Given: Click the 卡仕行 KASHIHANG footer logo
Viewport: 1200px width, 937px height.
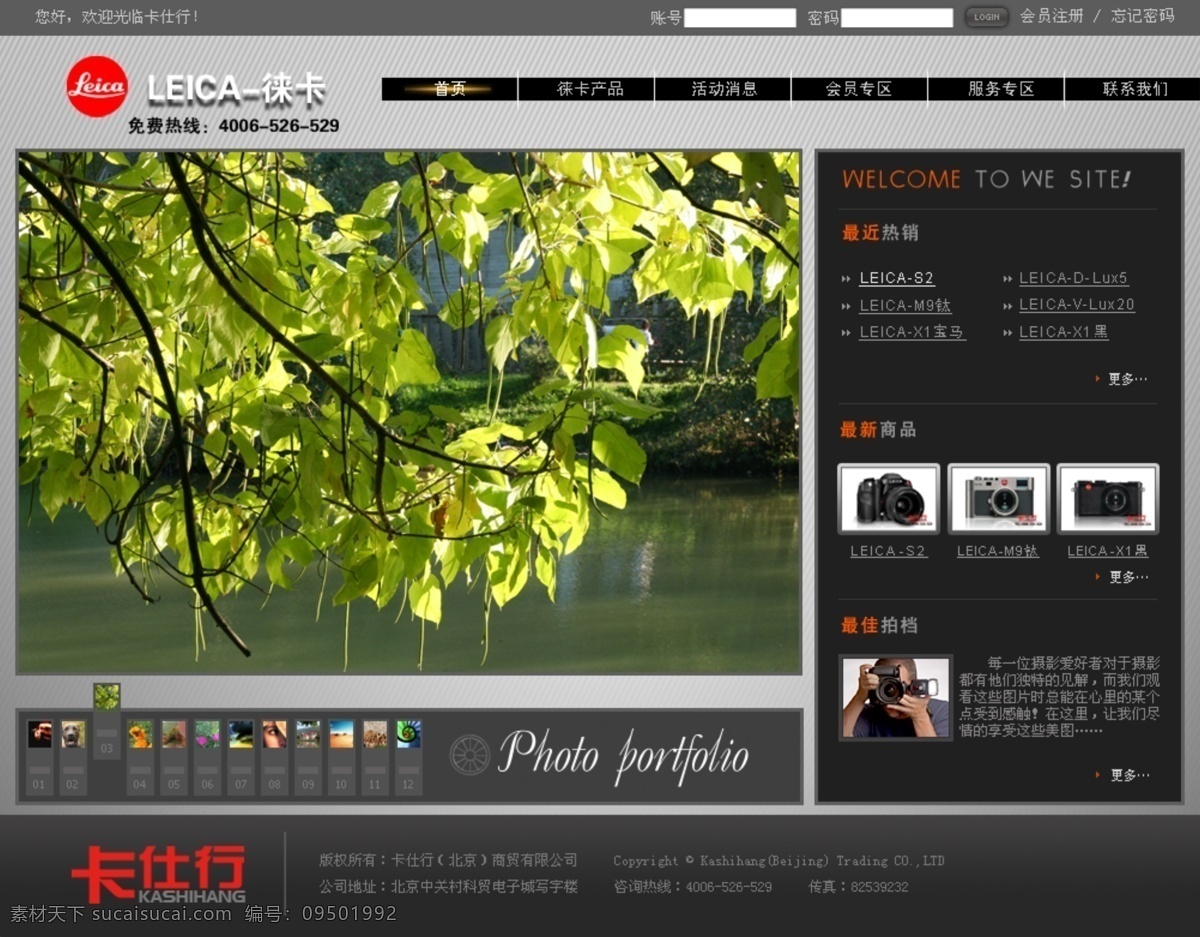Looking at the screenshot, I should point(158,874).
